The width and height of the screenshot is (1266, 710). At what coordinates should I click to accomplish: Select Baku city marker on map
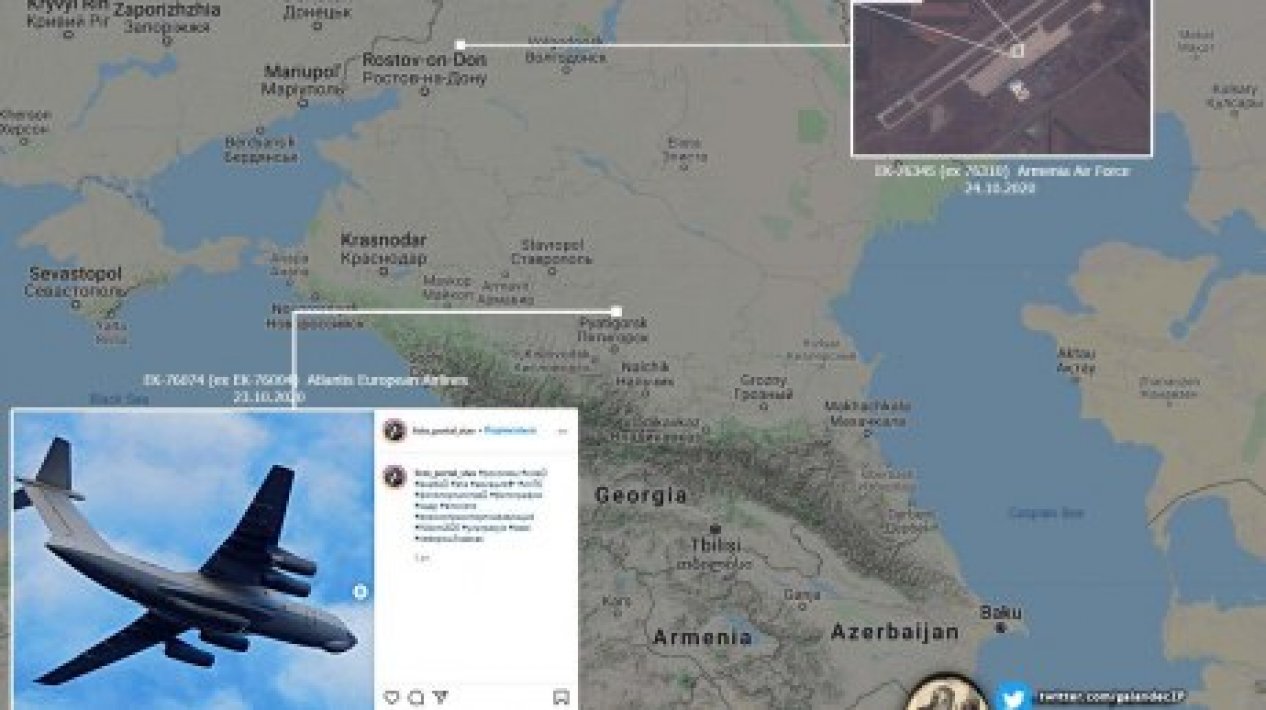click(x=1001, y=627)
